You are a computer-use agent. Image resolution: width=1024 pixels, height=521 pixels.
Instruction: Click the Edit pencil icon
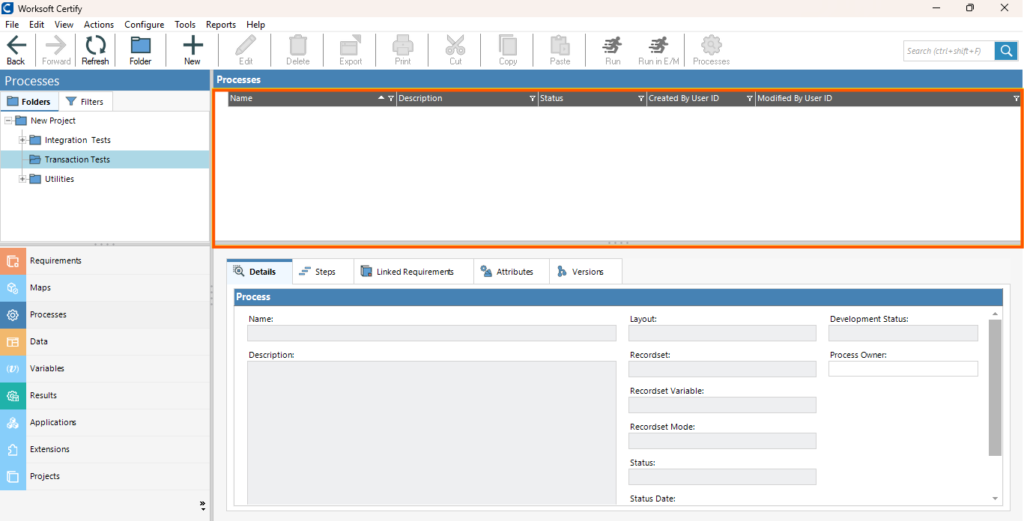point(246,50)
